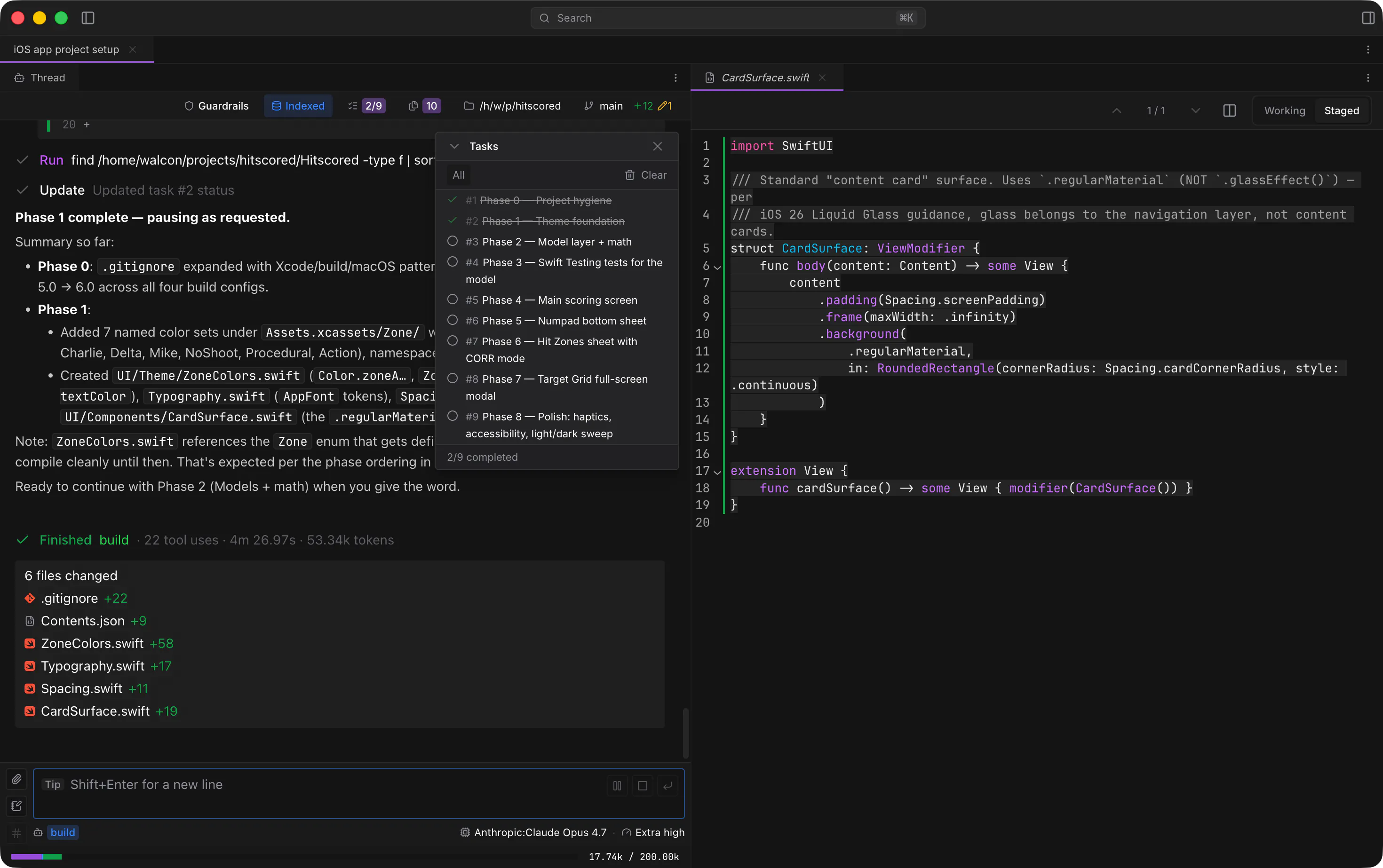Open the 2/9 tasks counter
The height and width of the screenshot is (868, 1383).
366,106
